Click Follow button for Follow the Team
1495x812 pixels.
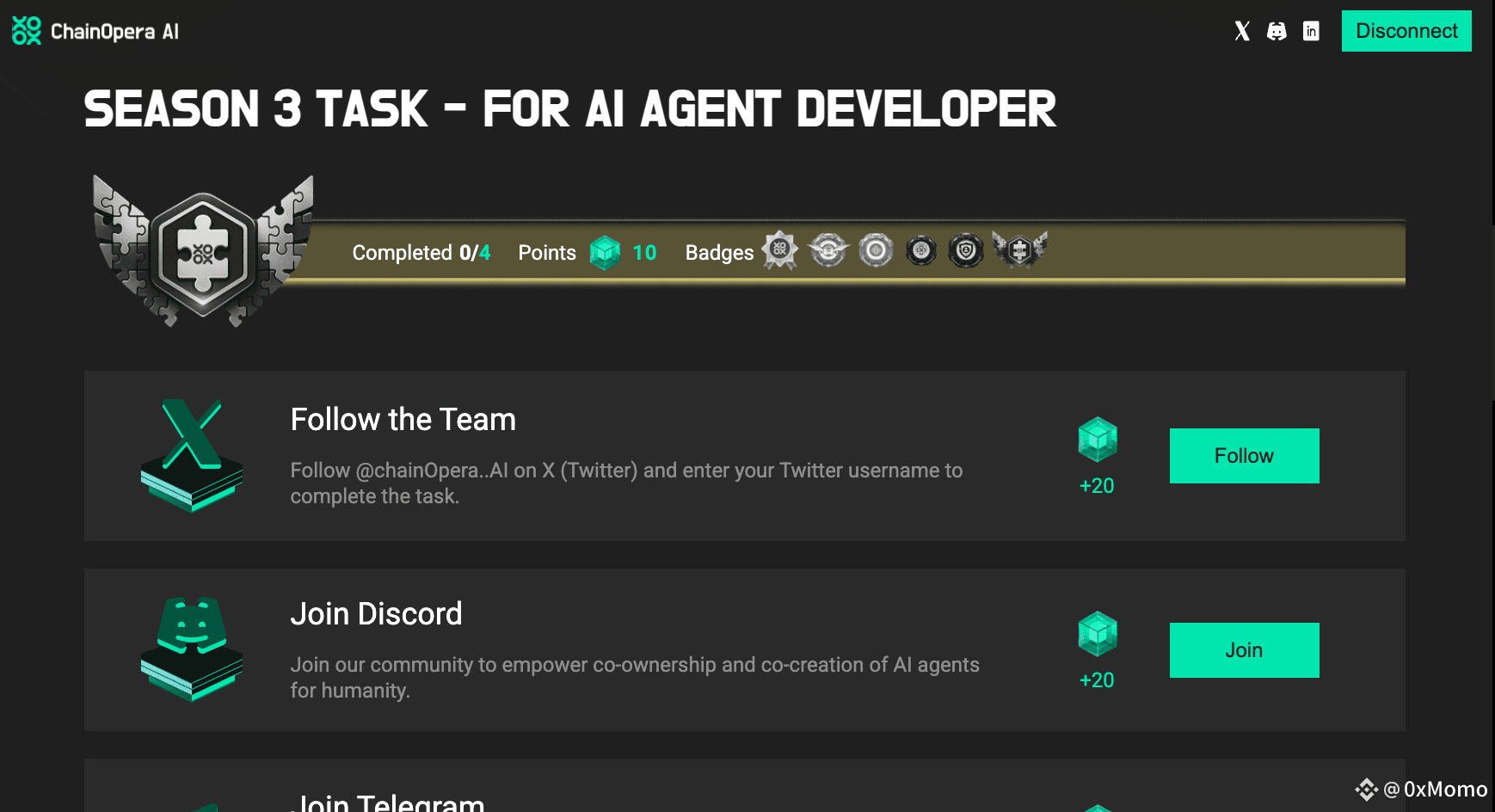coord(1244,456)
